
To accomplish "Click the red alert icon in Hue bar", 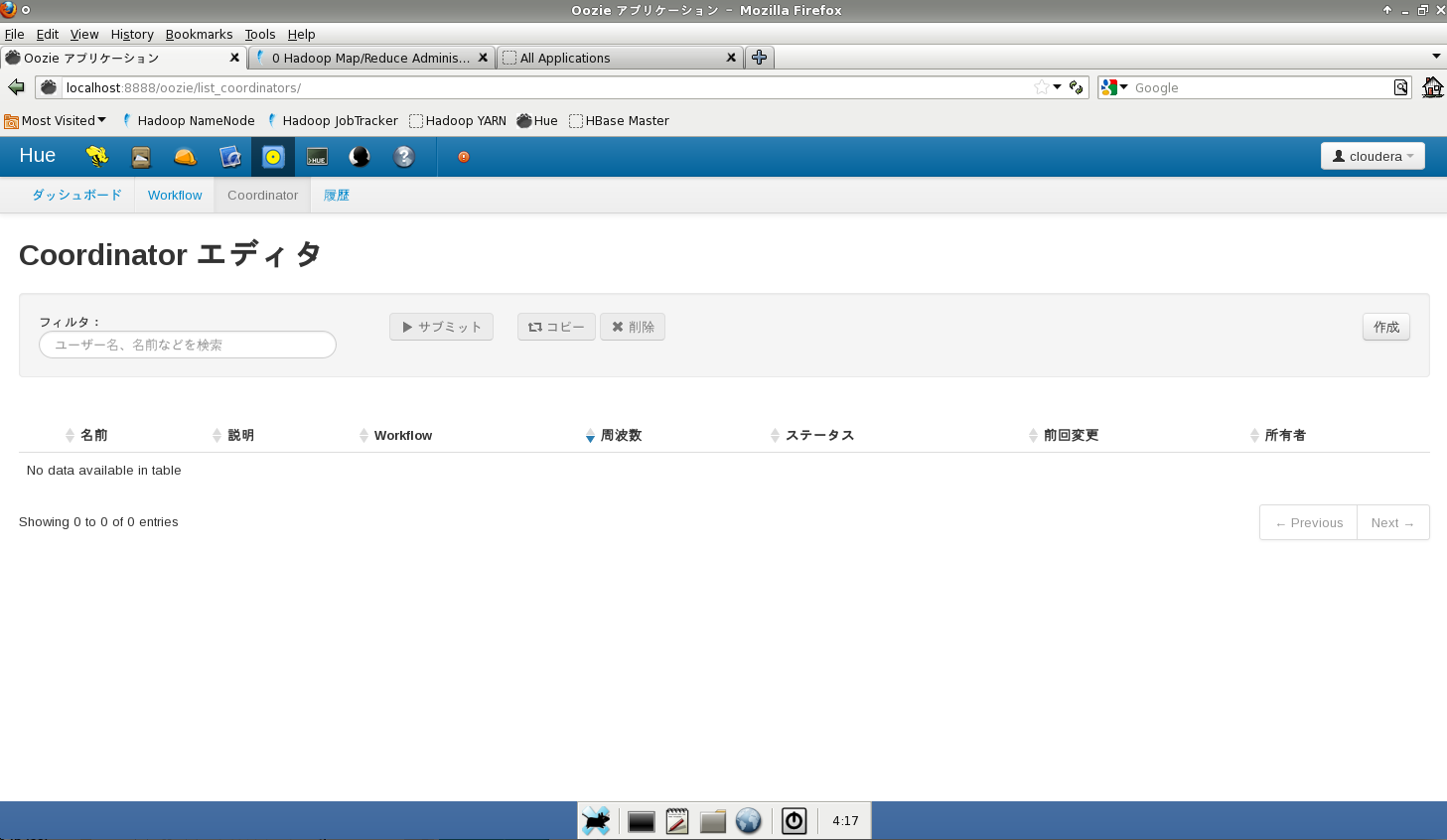I will [x=464, y=157].
